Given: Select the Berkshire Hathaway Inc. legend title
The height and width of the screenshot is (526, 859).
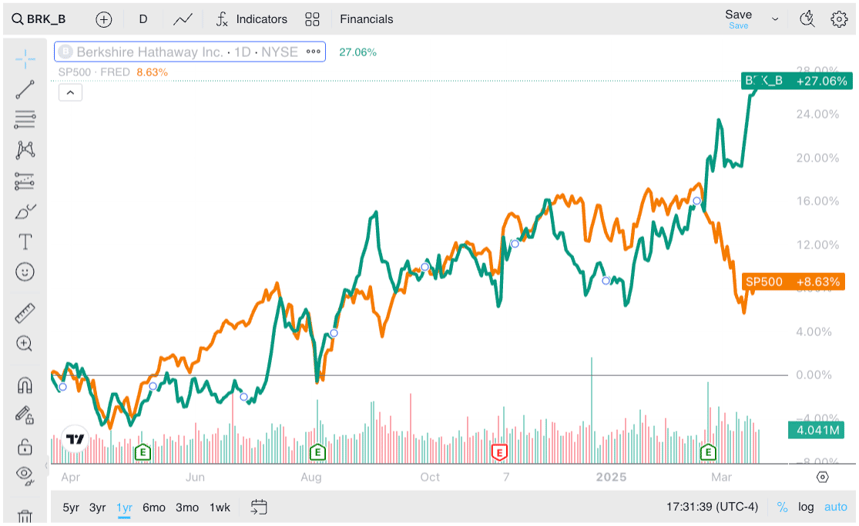Looking at the screenshot, I should click(187, 52).
